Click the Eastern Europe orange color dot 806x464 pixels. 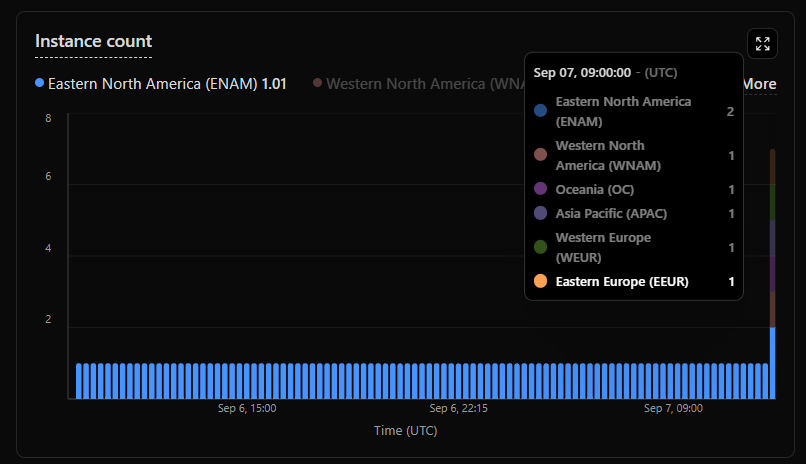(x=540, y=281)
